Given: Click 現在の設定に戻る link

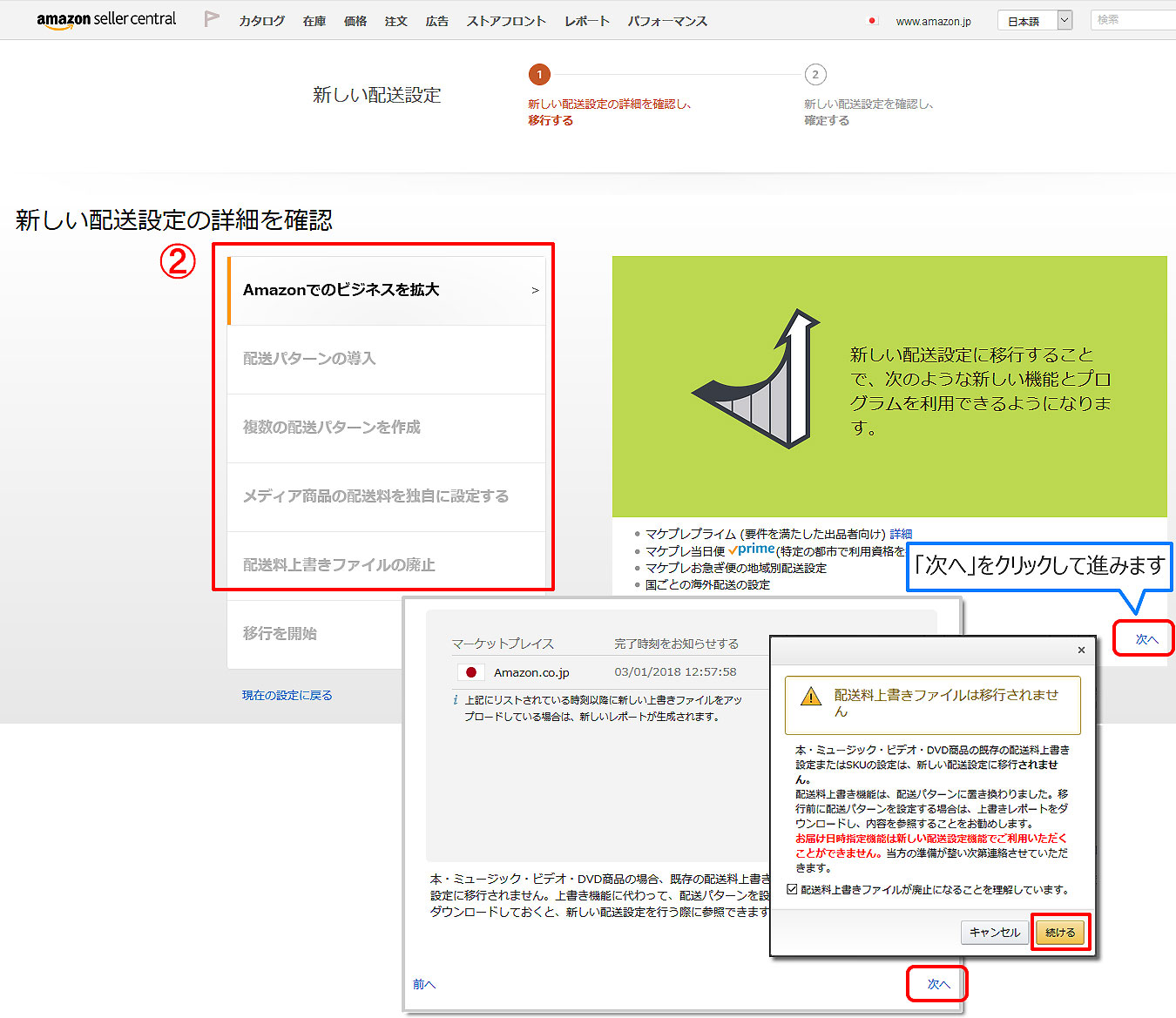Looking at the screenshot, I should tap(287, 695).
